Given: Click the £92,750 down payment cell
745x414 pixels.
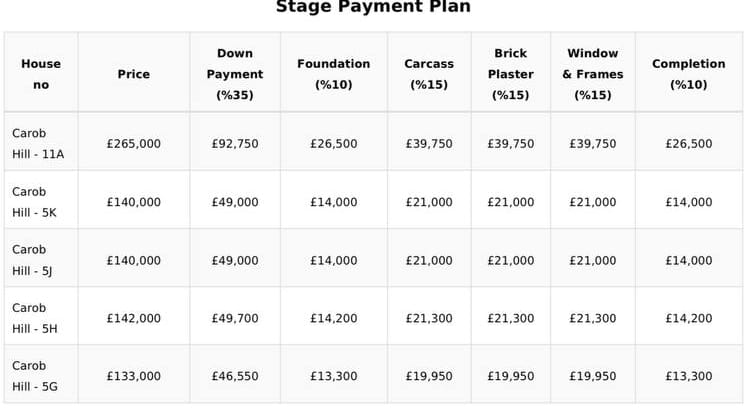Looking at the screenshot, I should click(x=235, y=144).
